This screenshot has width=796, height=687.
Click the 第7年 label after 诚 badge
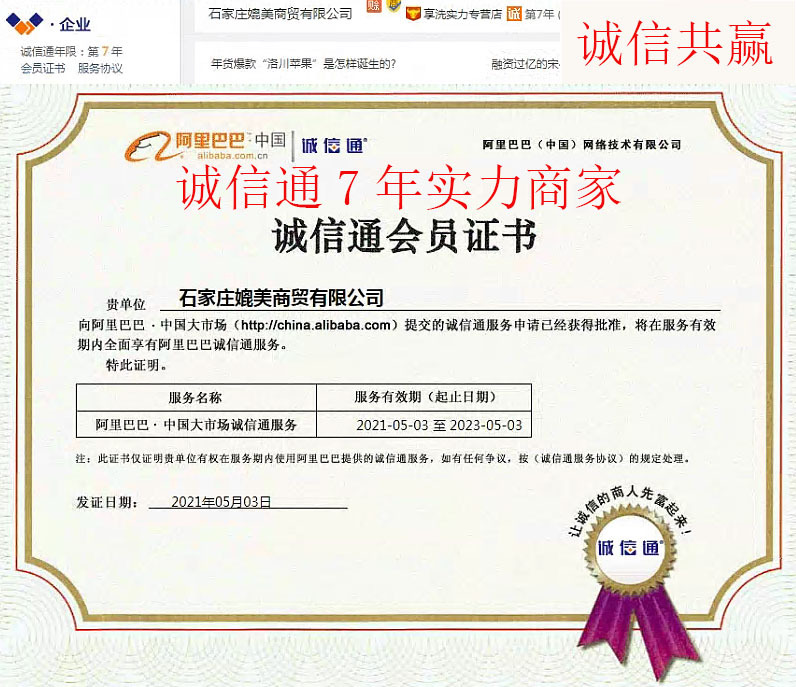(x=539, y=14)
